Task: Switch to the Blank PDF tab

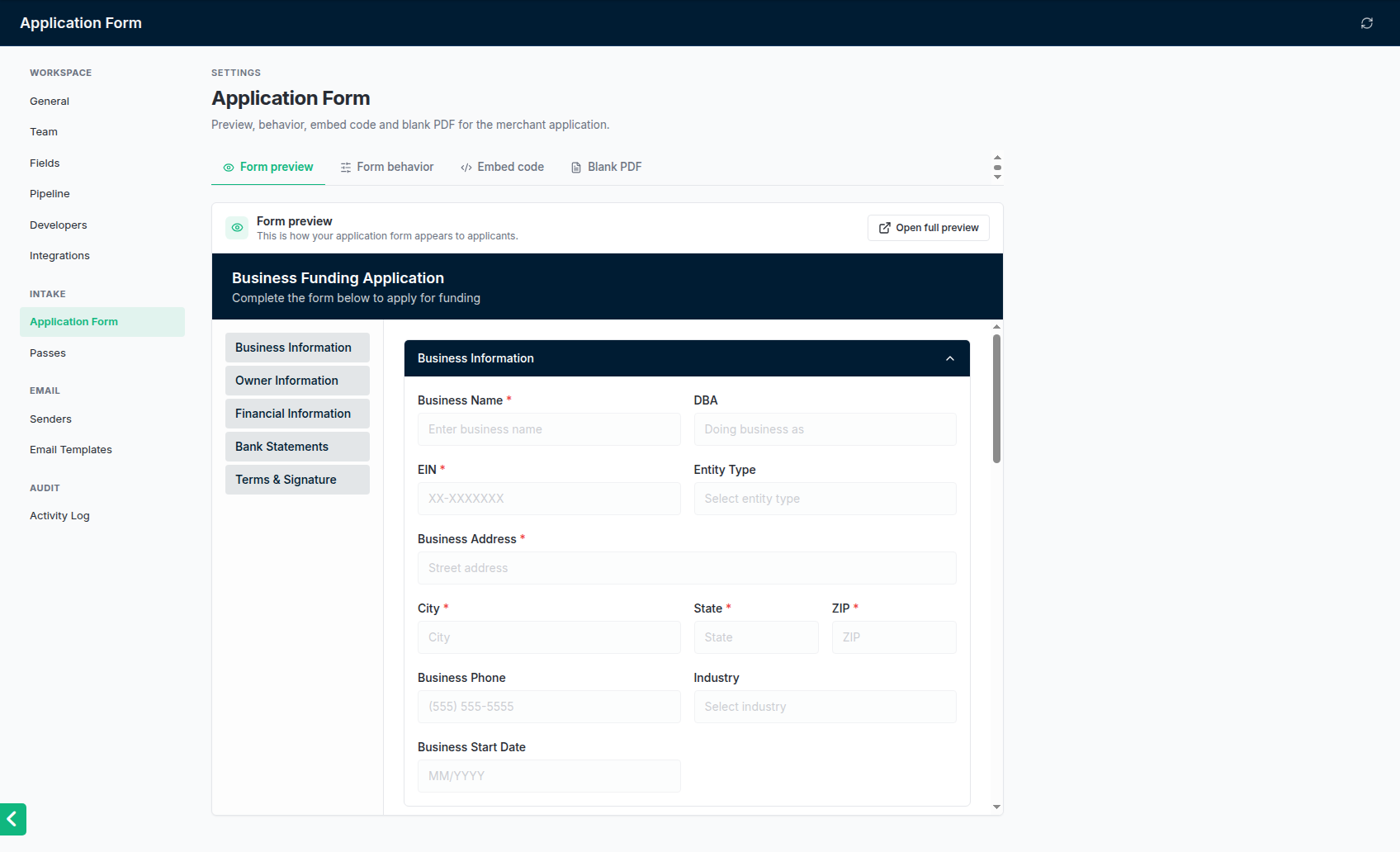Action: [x=607, y=167]
